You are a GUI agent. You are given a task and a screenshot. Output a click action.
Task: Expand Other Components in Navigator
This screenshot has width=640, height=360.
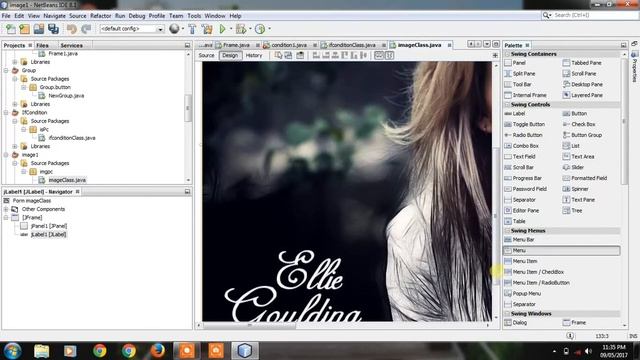[x=6, y=209]
